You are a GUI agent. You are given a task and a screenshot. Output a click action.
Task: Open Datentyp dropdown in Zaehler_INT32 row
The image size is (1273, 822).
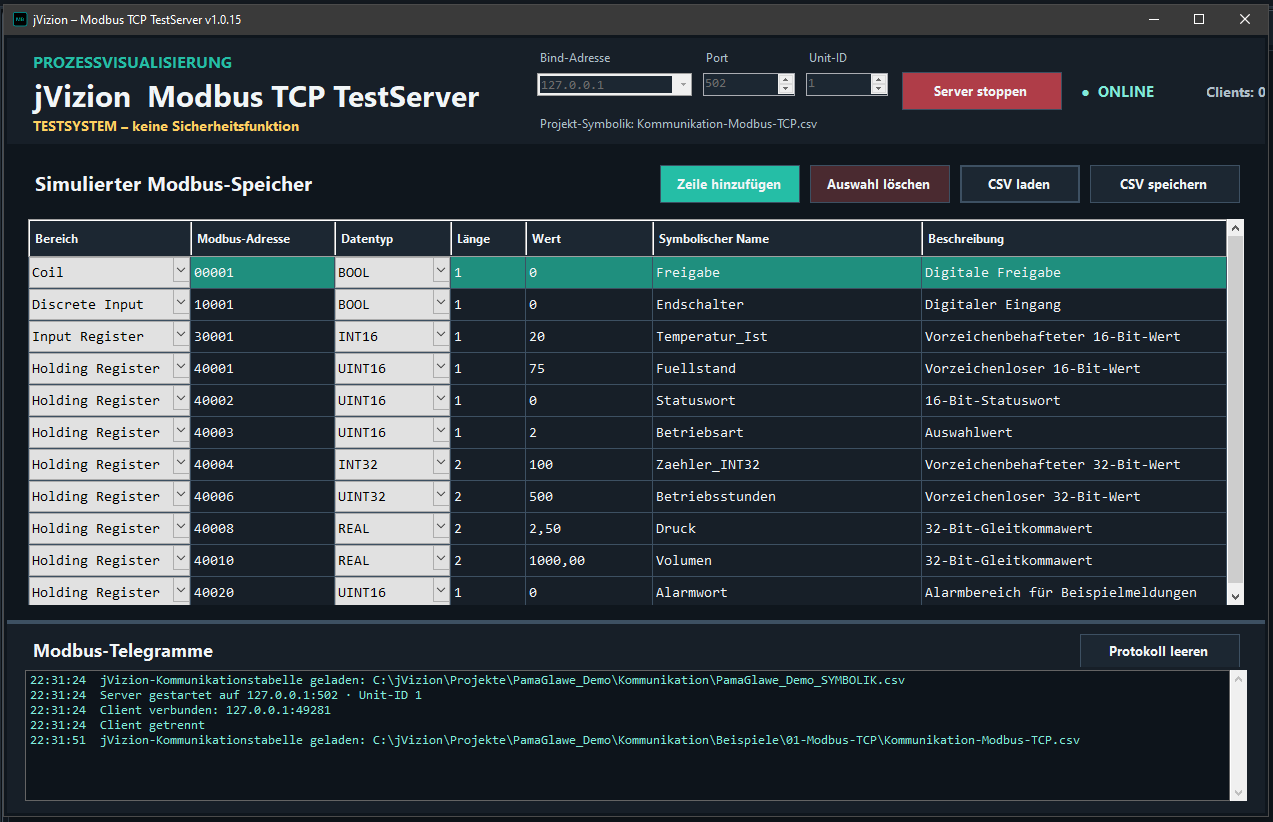[441, 463]
